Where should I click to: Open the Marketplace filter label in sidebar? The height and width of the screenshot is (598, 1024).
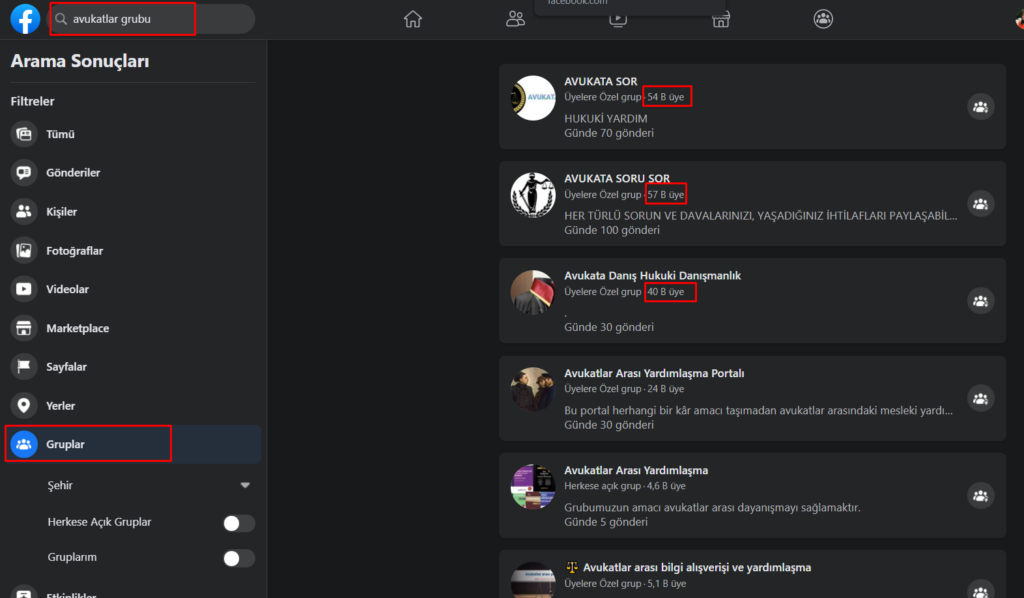[78, 328]
